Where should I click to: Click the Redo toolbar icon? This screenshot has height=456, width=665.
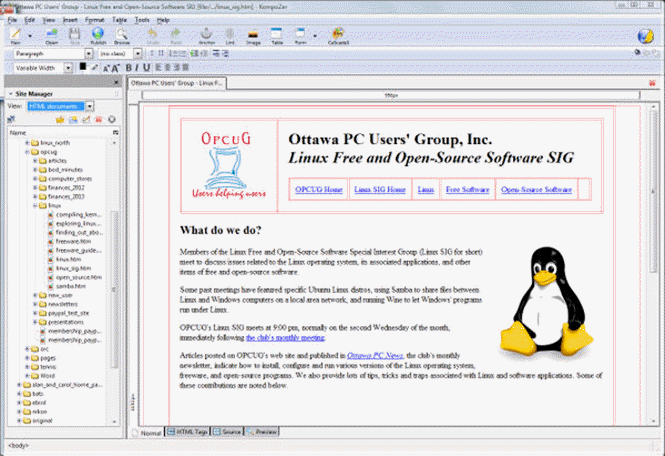pos(176,35)
